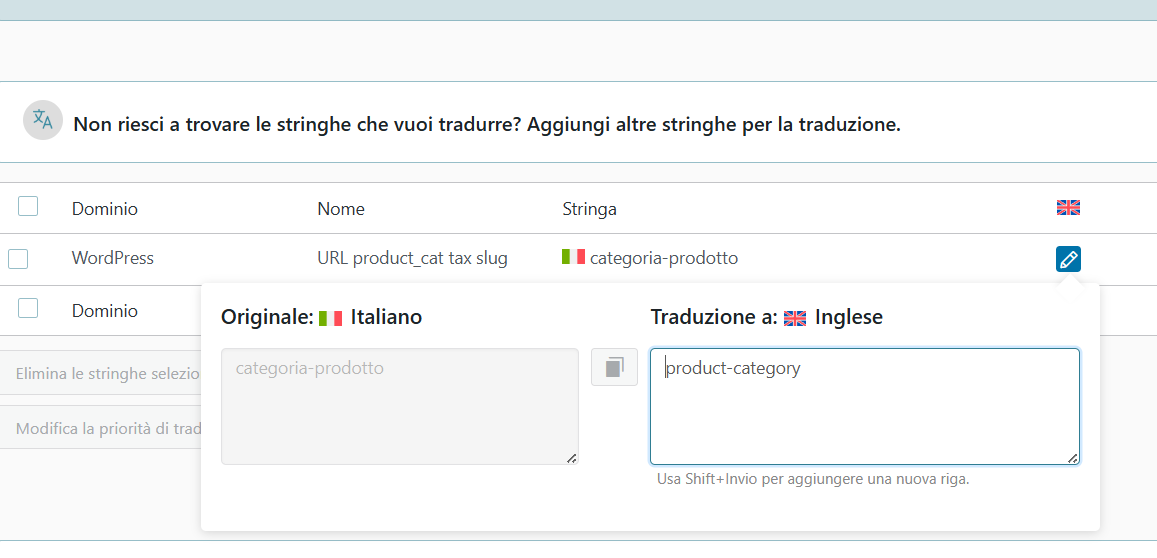Sort by the Nome column header
Viewport: 1157px width, 558px height.
341,209
